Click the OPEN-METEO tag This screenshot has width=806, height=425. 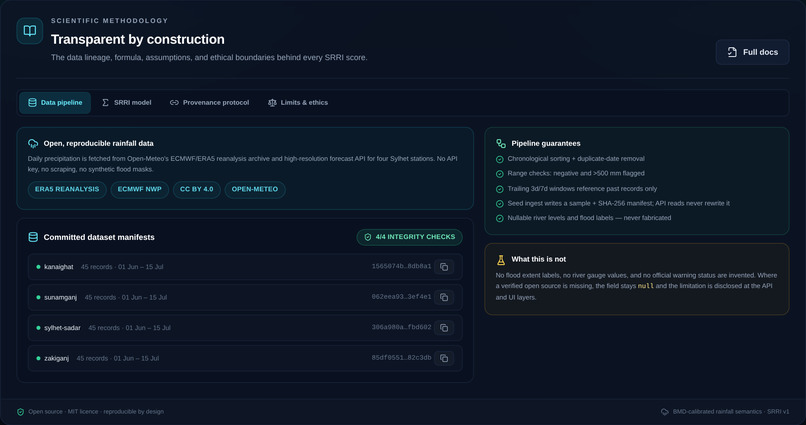click(254, 189)
